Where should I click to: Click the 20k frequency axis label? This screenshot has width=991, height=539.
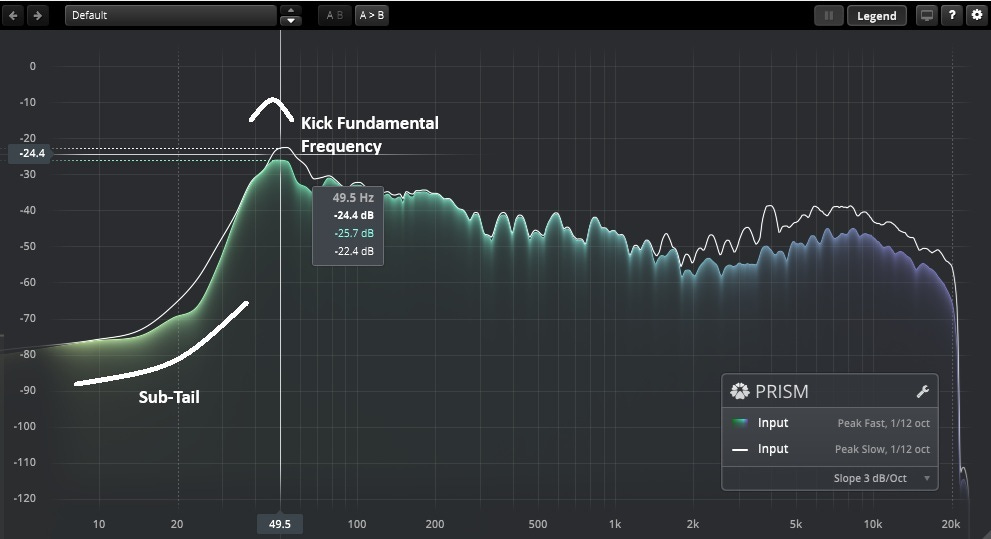click(951, 524)
